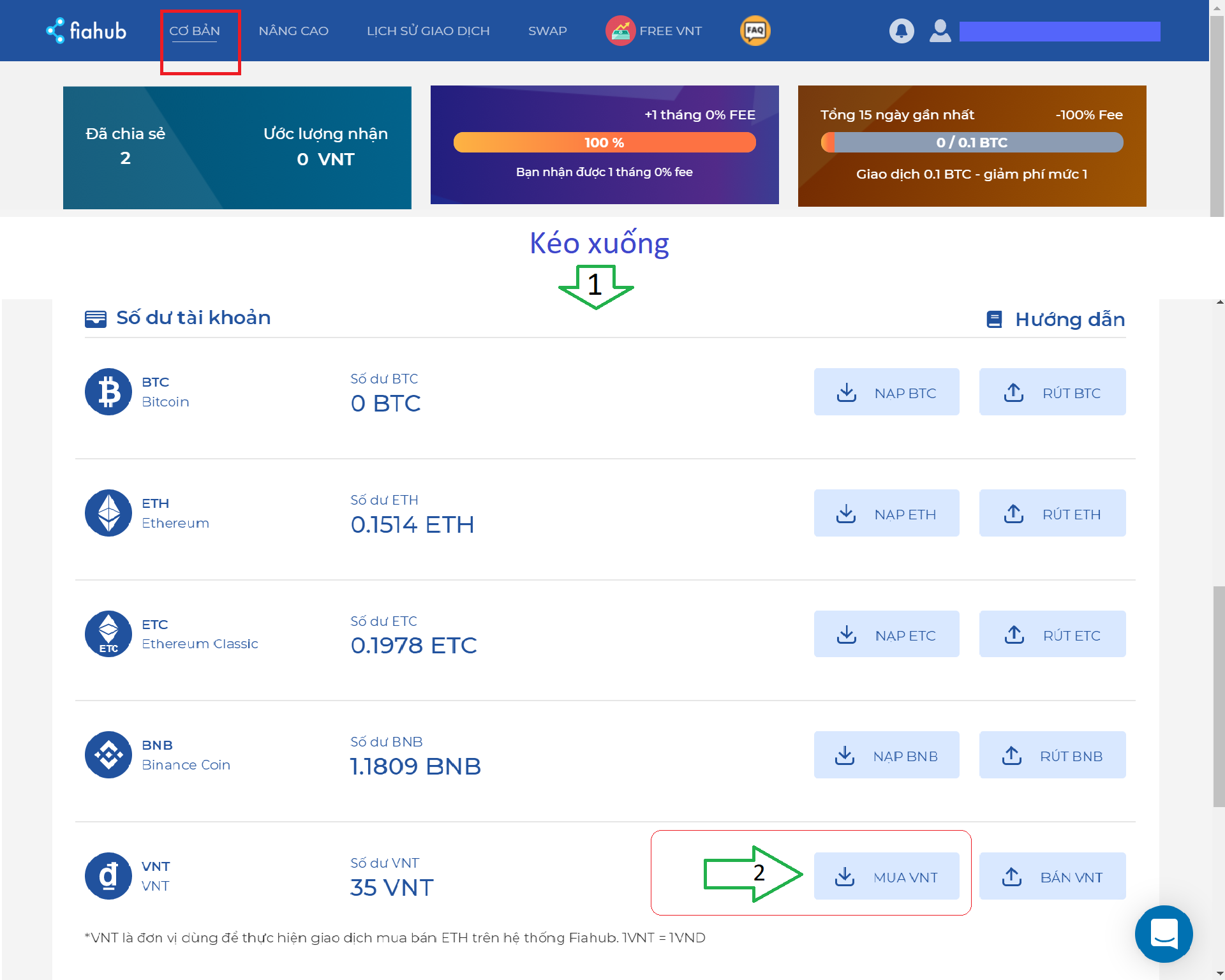The width and height of the screenshot is (1225, 980).
Task: Click the RÚT BTC button
Action: coord(1052,392)
